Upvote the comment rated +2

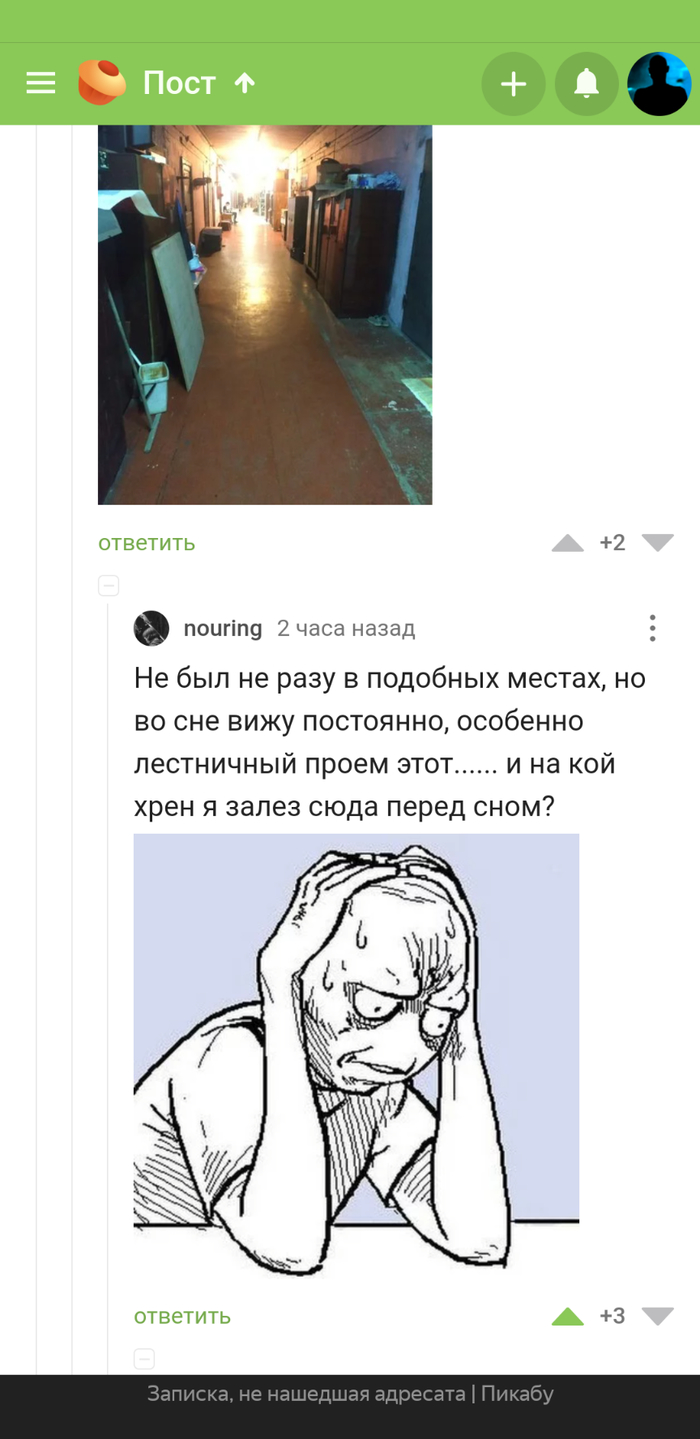point(567,543)
